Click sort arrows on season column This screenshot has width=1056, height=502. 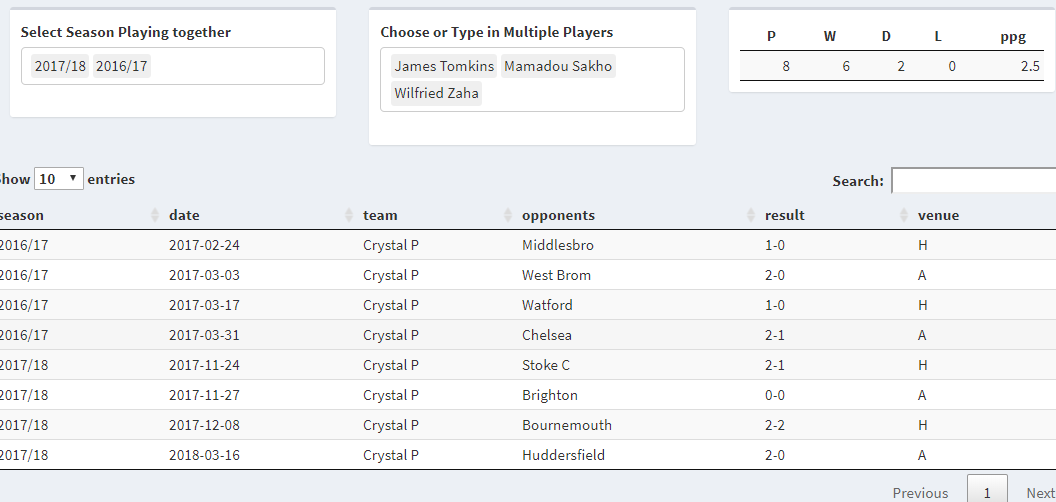[154, 215]
